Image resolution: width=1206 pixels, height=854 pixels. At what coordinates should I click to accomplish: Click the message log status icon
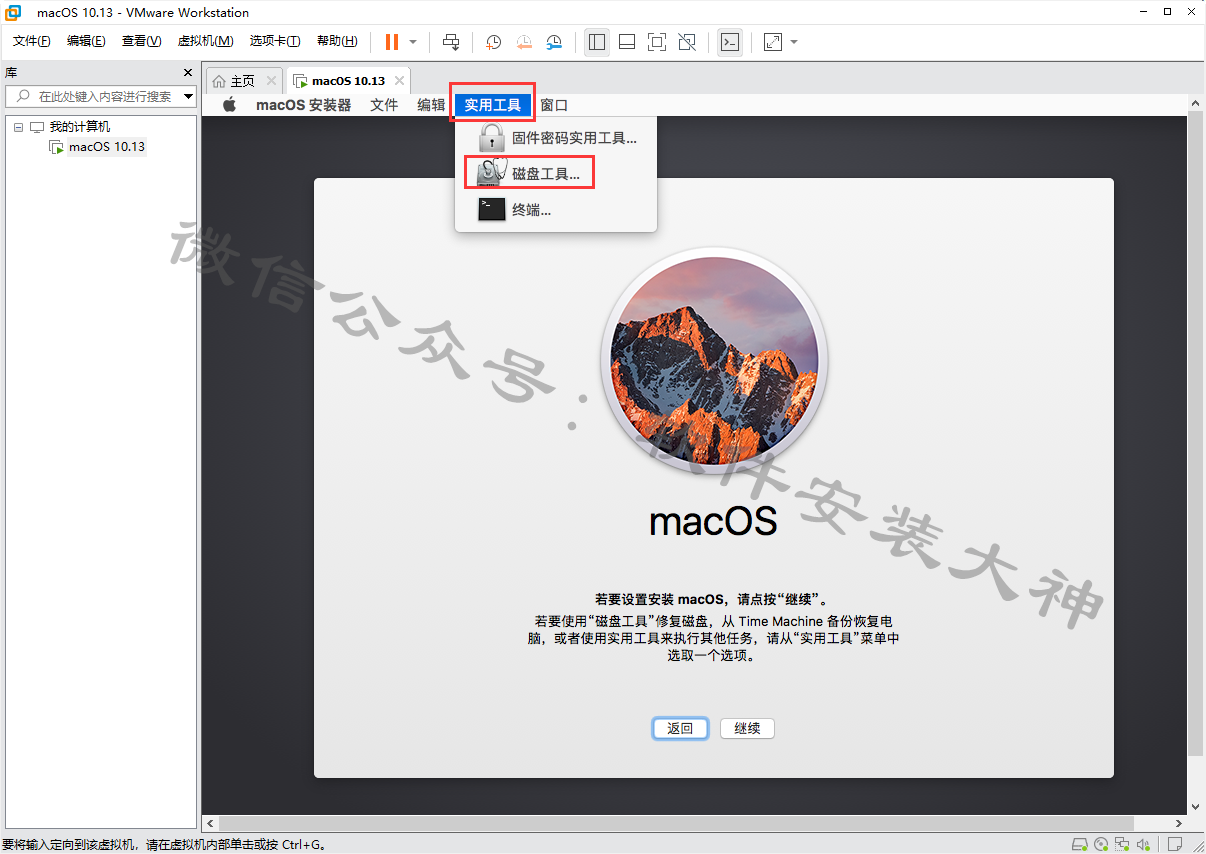click(1176, 845)
